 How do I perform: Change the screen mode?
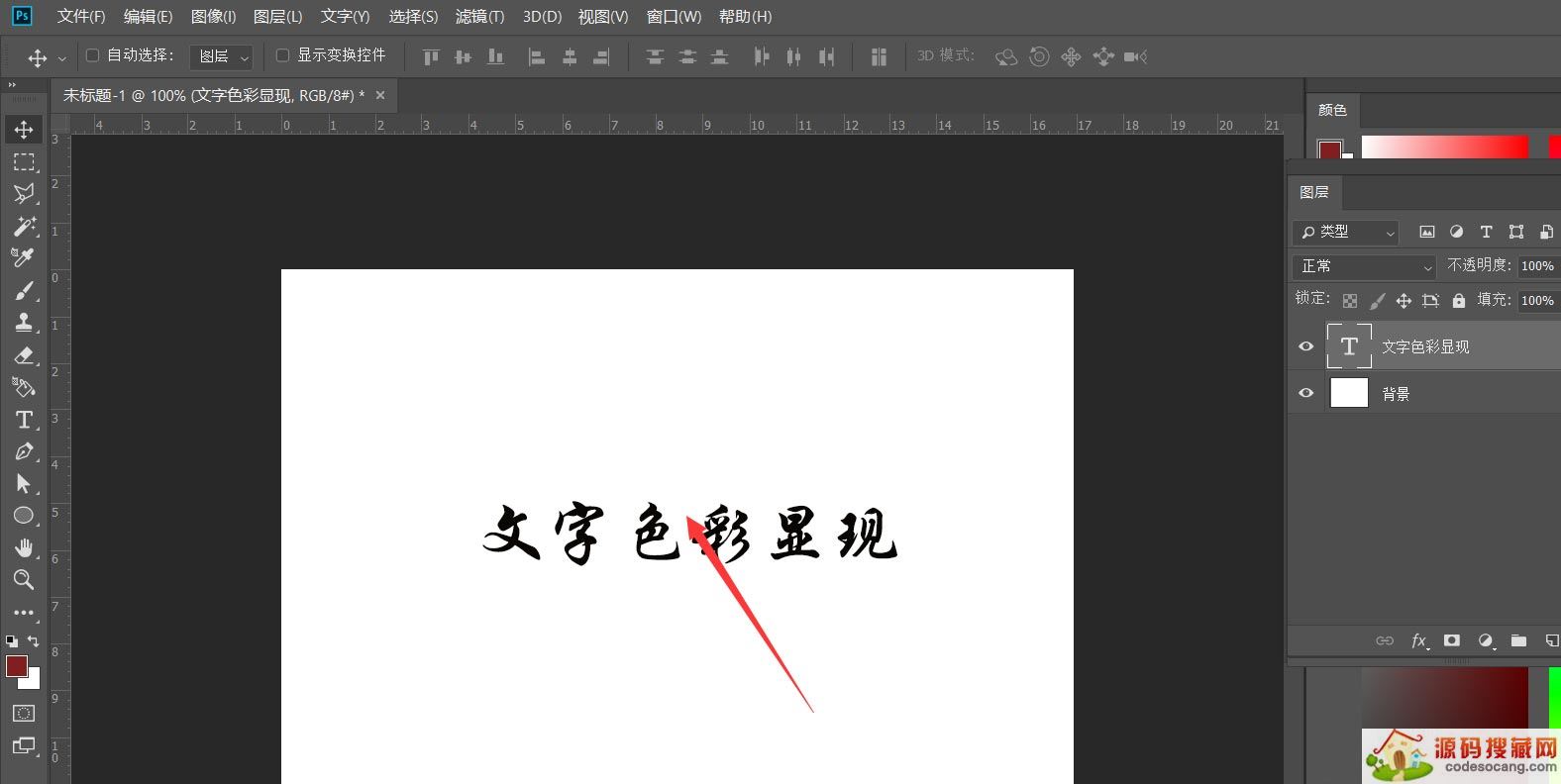tap(24, 746)
